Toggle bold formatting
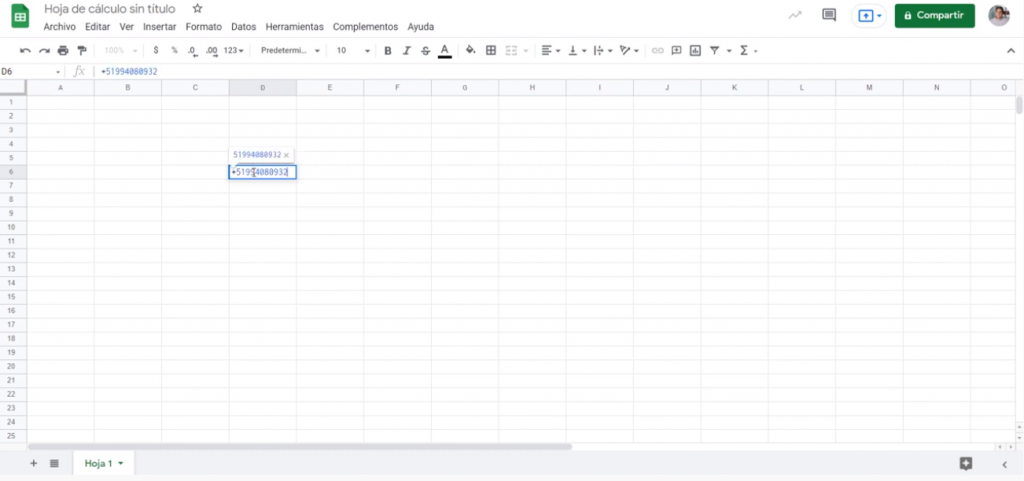The width and height of the screenshot is (1024, 481). 388,50
